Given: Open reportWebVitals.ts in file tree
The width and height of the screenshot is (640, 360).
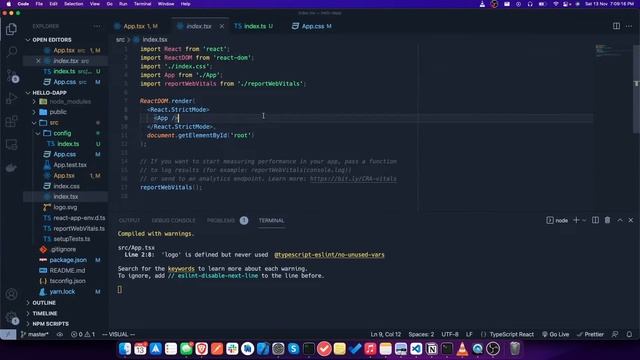Looking at the screenshot, I should [66, 229].
